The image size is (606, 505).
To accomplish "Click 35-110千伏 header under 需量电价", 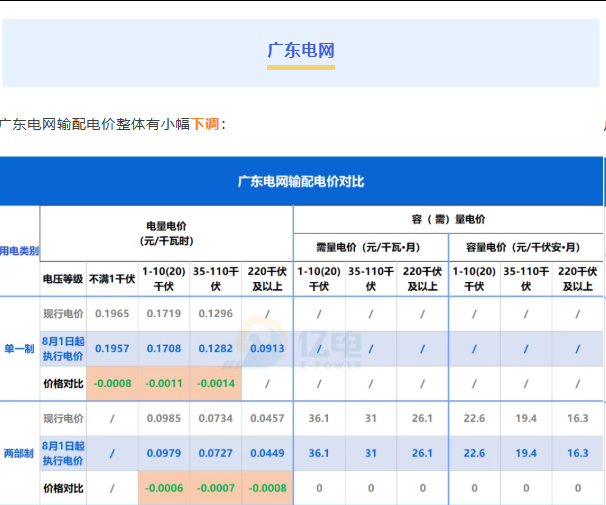I will tap(371, 279).
